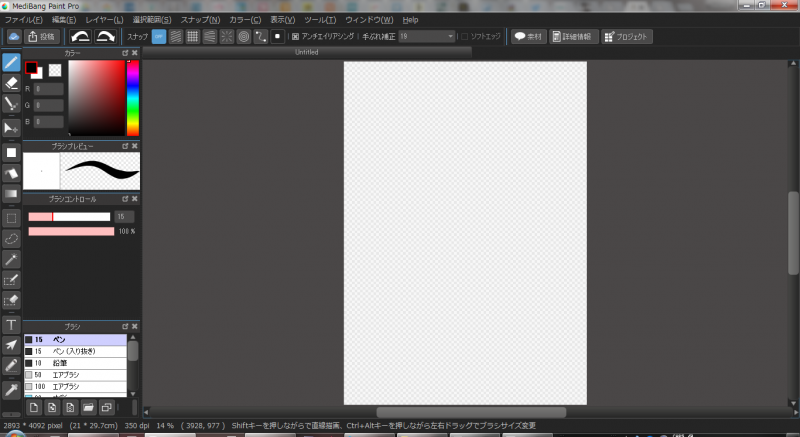Image resolution: width=800 pixels, height=437 pixels.
Task: Click 詳細情報 button
Action: pyautogui.click(x=573, y=37)
